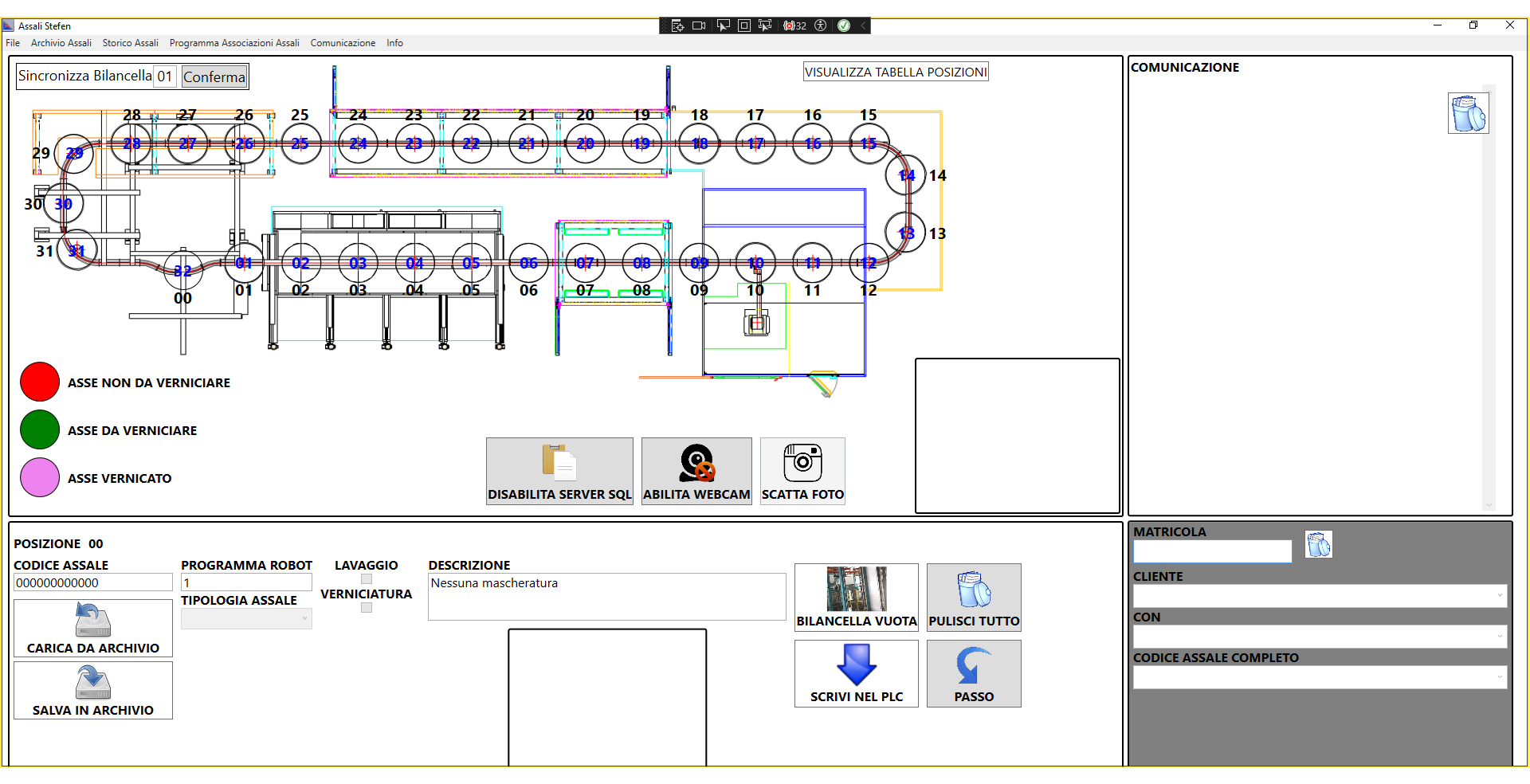
Task: Expand the TIPOLOGIA ASSALE dropdown
Action: tap(246, 618)
